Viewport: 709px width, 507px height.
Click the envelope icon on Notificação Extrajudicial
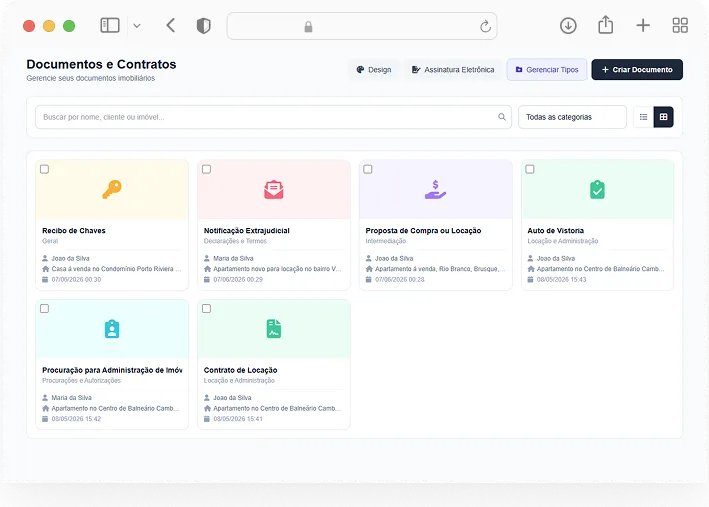coord(274,190)
